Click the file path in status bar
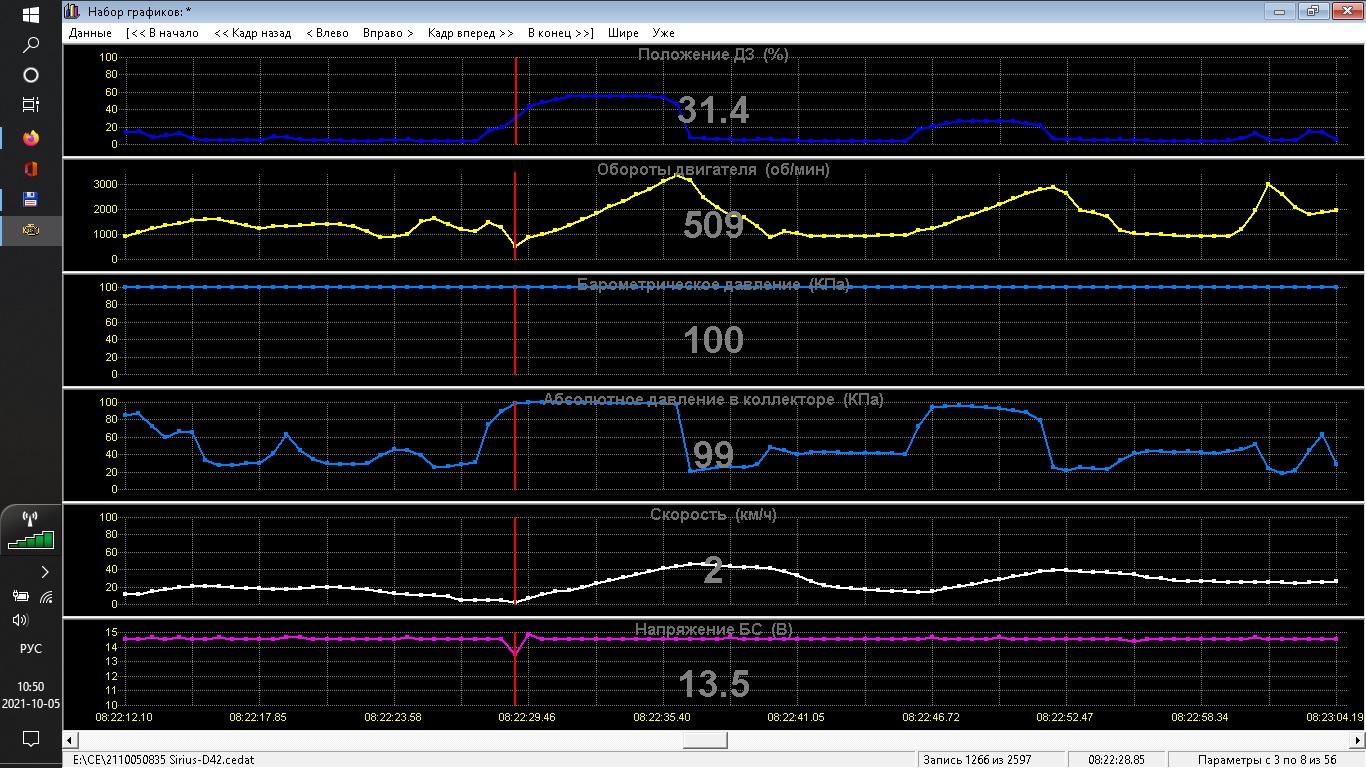1366x768 pixels. tap(164, 760)
